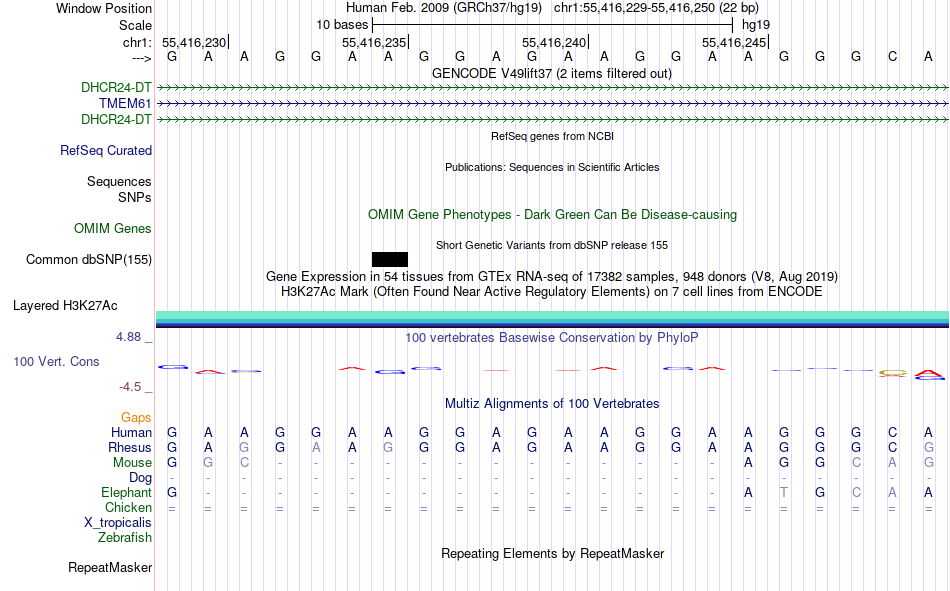This screenshot has width=950, height=591.
Task: Click the Scale track label
Action: tap(135, 25)
